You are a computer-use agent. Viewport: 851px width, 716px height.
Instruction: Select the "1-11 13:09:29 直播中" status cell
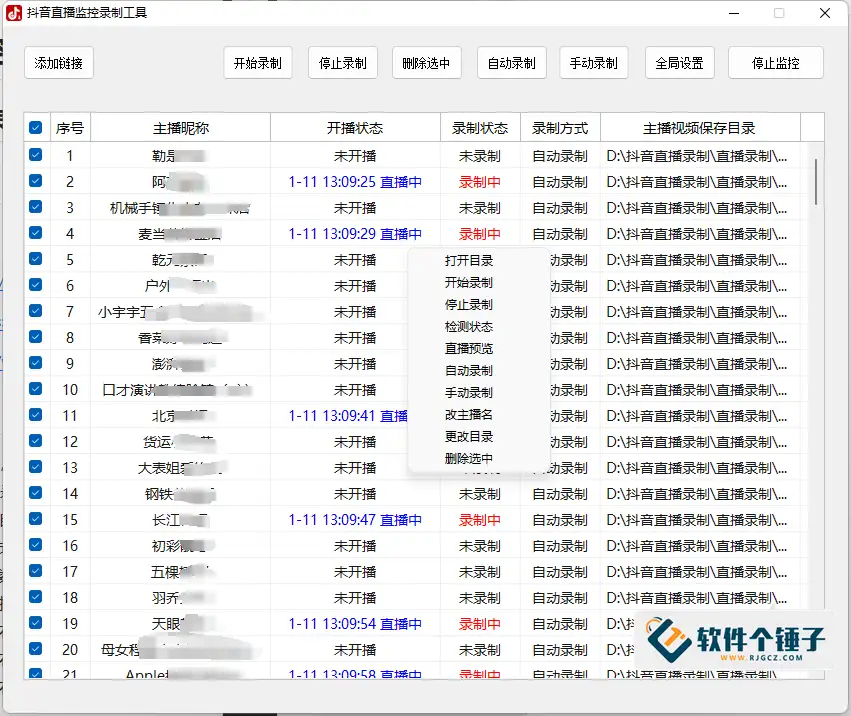pyautogui.click(x=355, y=233)
